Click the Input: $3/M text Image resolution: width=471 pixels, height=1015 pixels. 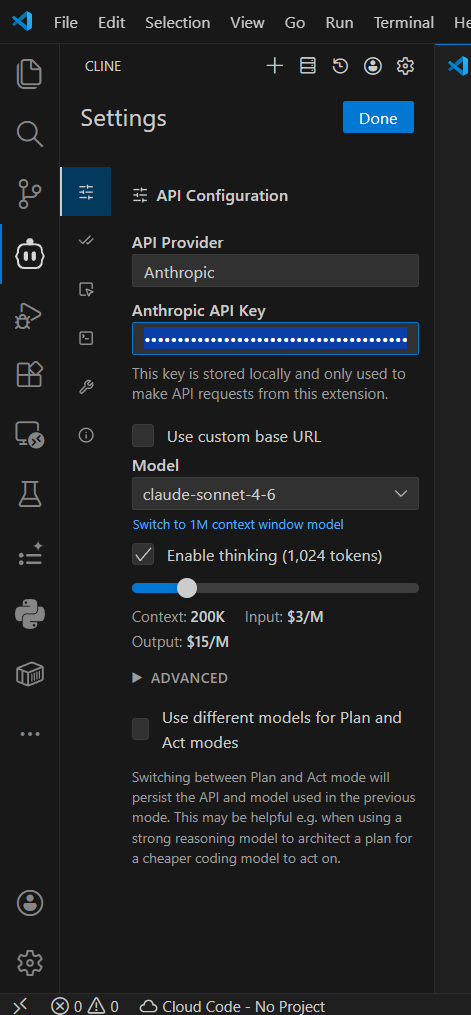[284, 617]
